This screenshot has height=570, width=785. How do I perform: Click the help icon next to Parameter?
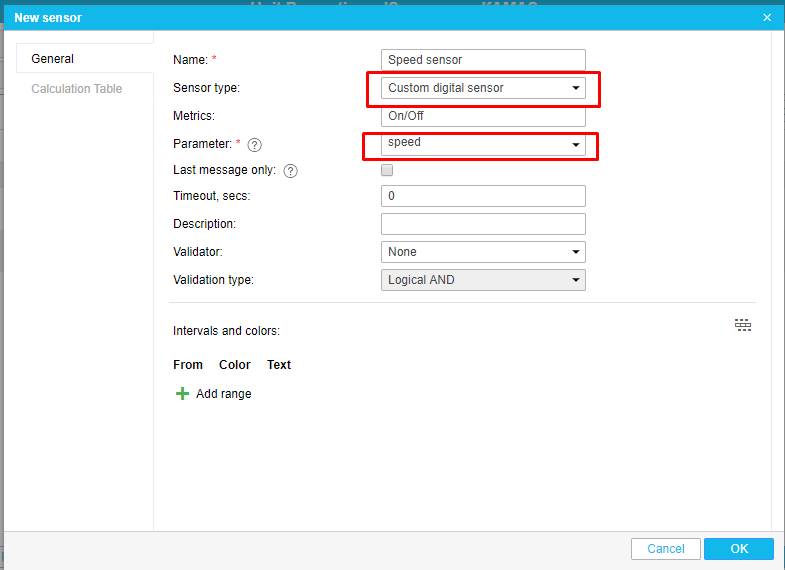254,145
